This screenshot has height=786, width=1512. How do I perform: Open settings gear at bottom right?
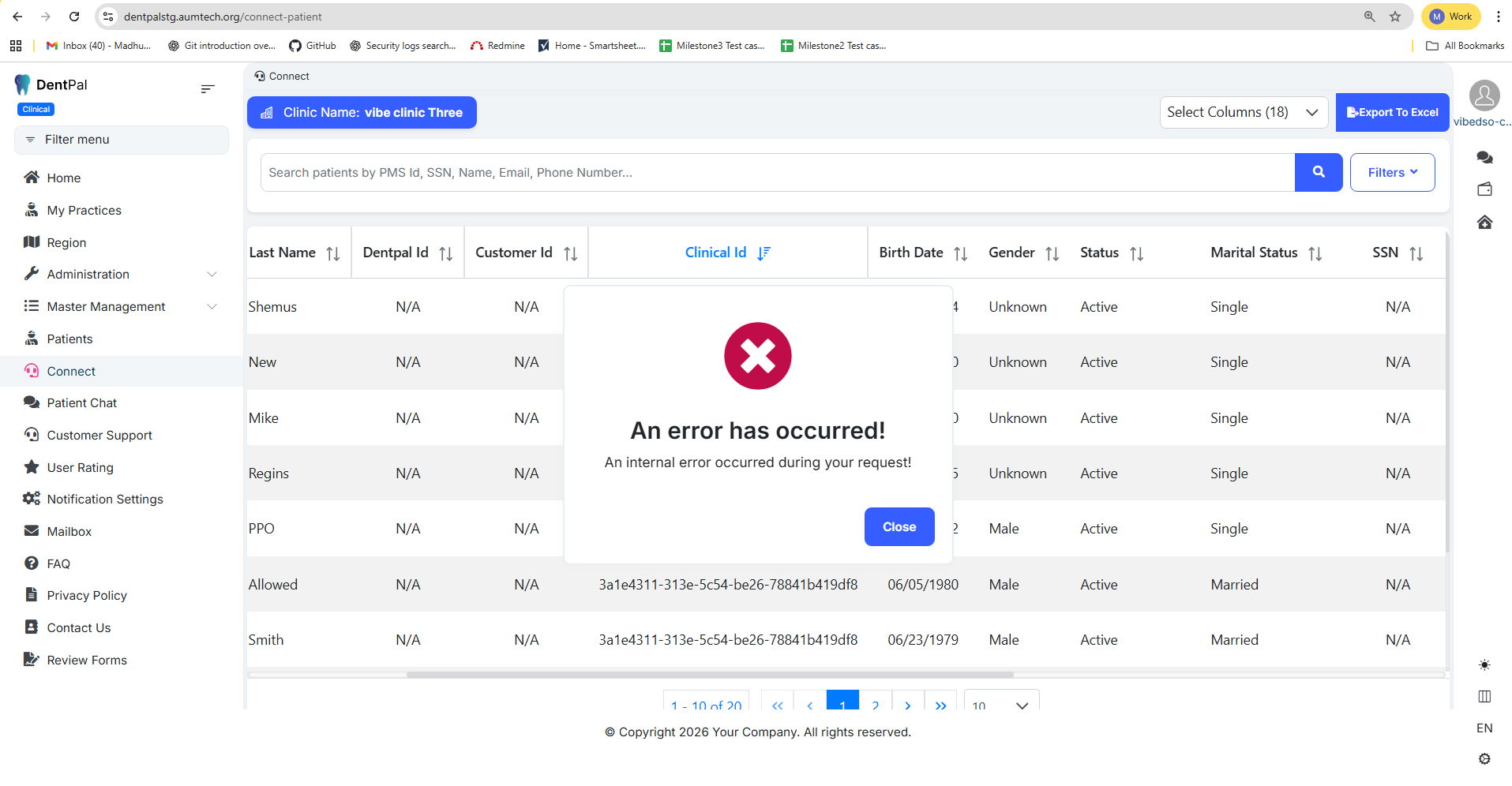click(1484, 758)
